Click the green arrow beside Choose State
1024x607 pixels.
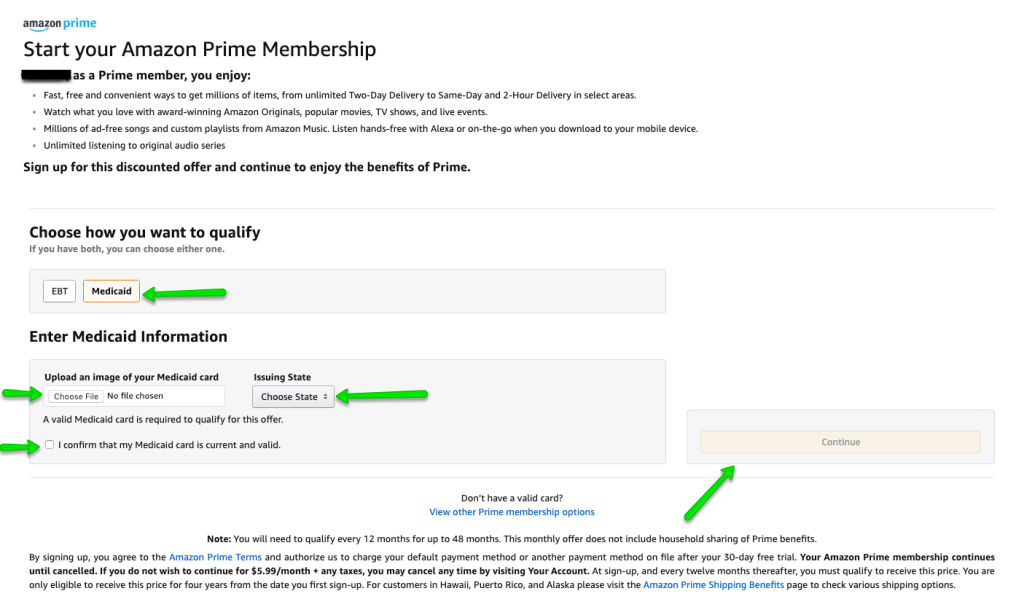[x=382, y=395]
